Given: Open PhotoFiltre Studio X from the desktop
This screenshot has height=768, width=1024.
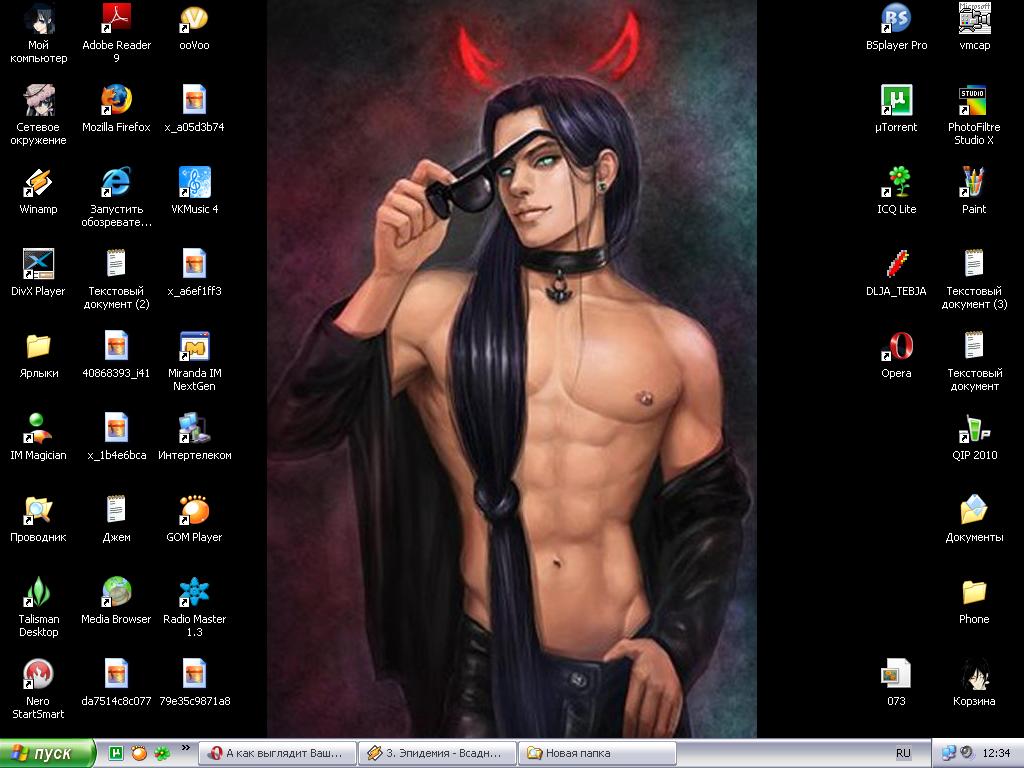Looking at the screenshot, I should tap(974, 100).
